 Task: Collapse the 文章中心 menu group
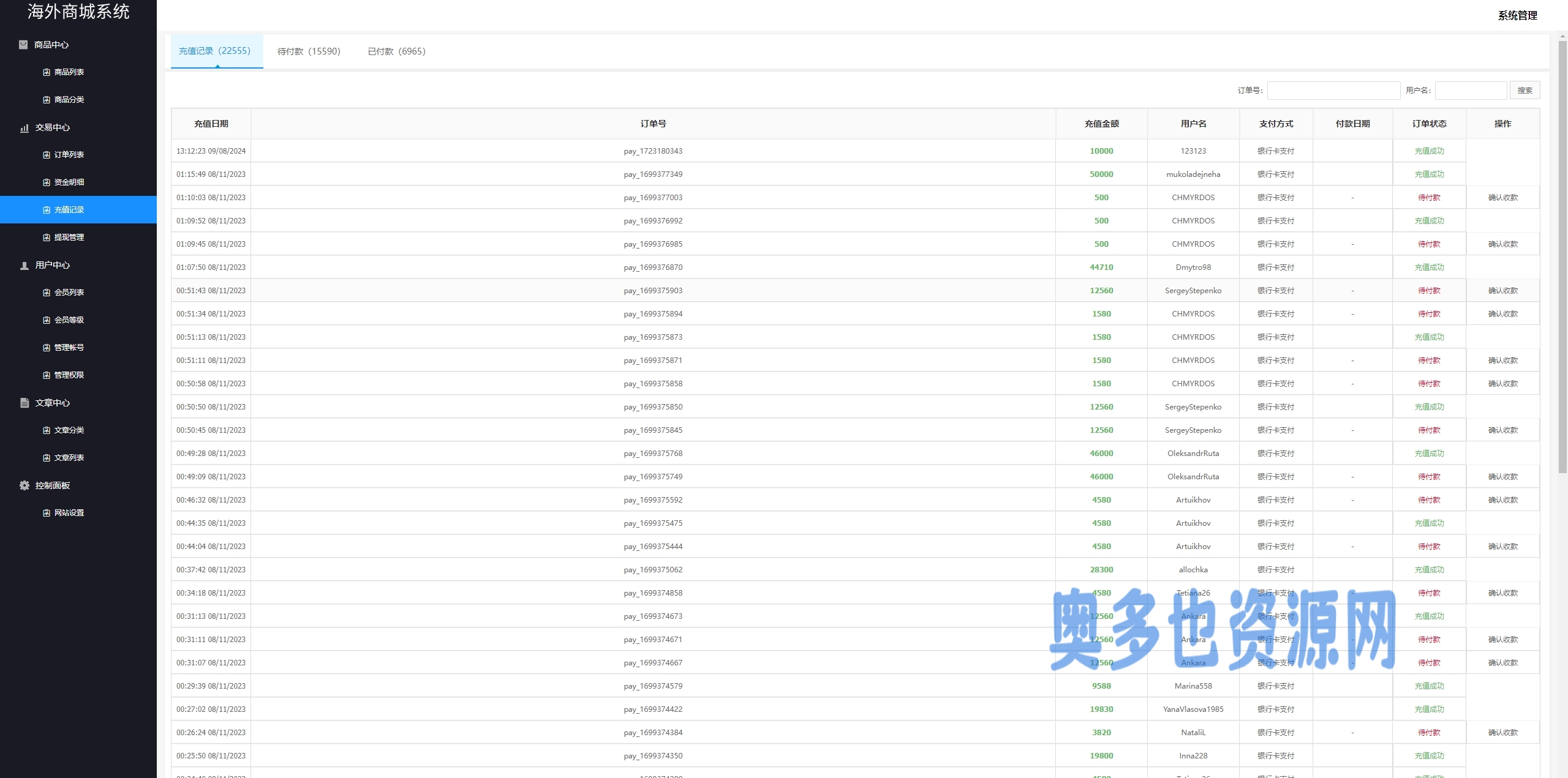[53, 403]
